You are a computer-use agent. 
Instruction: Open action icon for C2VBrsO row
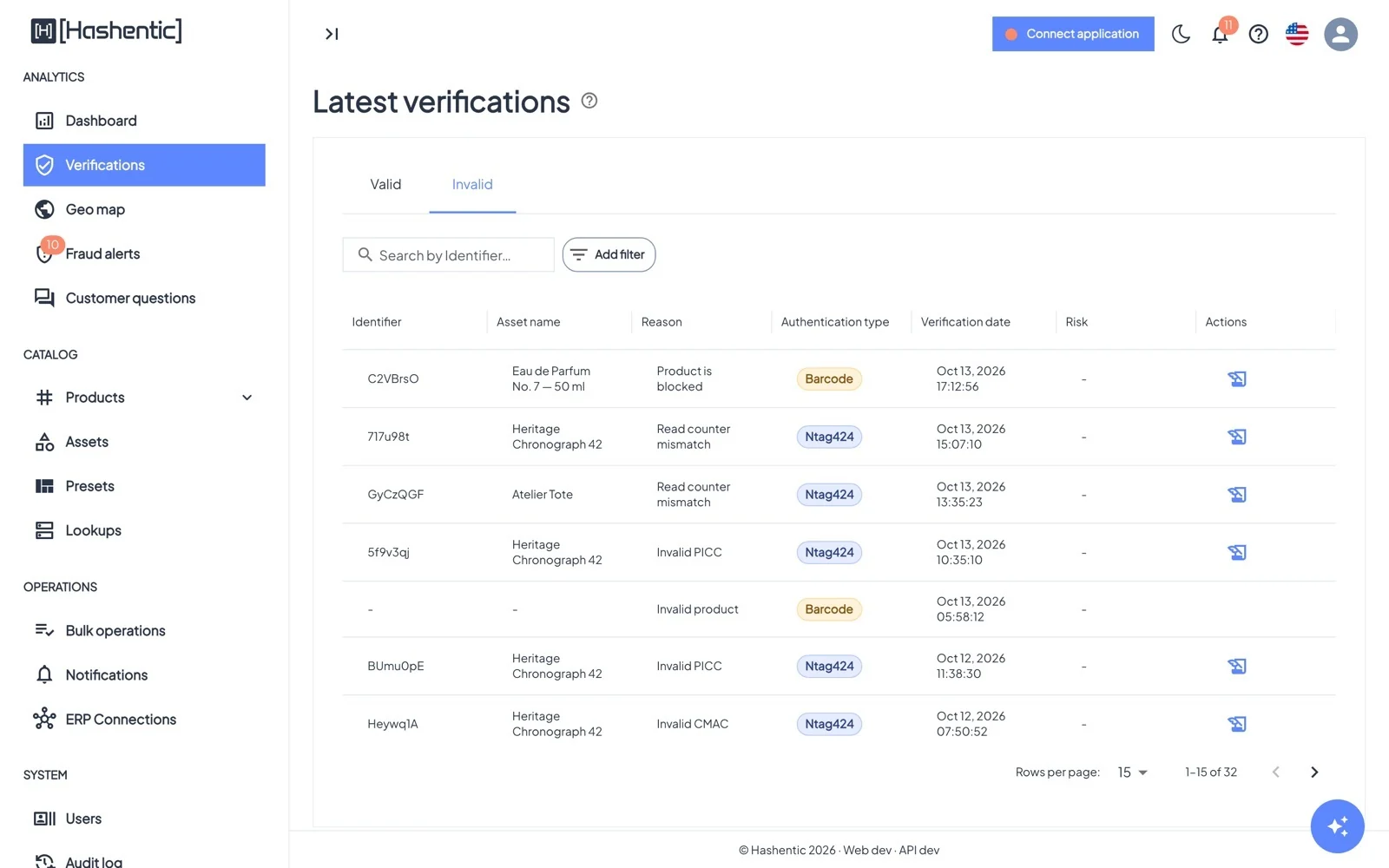(1237, 378)
